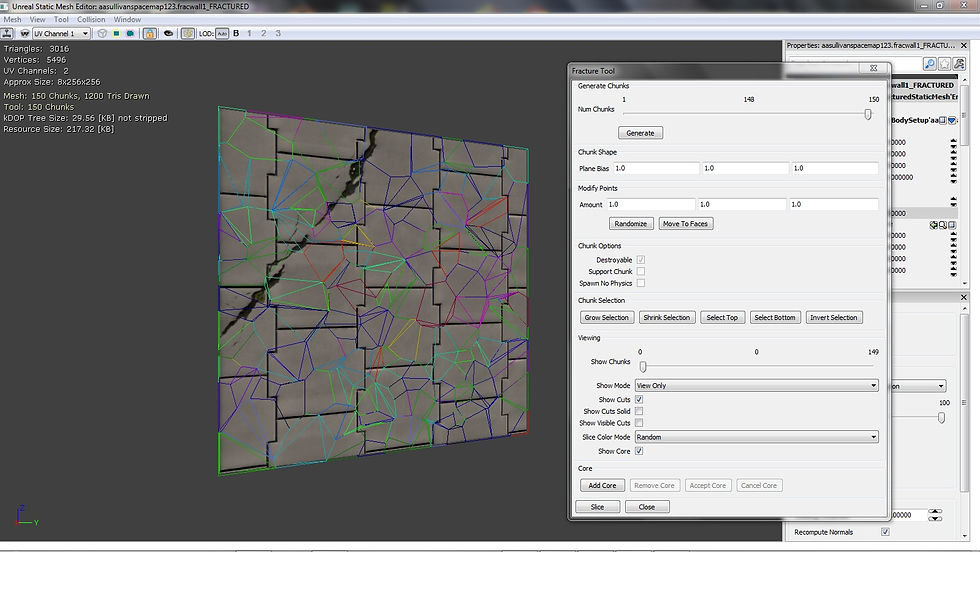Select the LOD B base level
Screen dimensions: 980x613
[236, 33]
